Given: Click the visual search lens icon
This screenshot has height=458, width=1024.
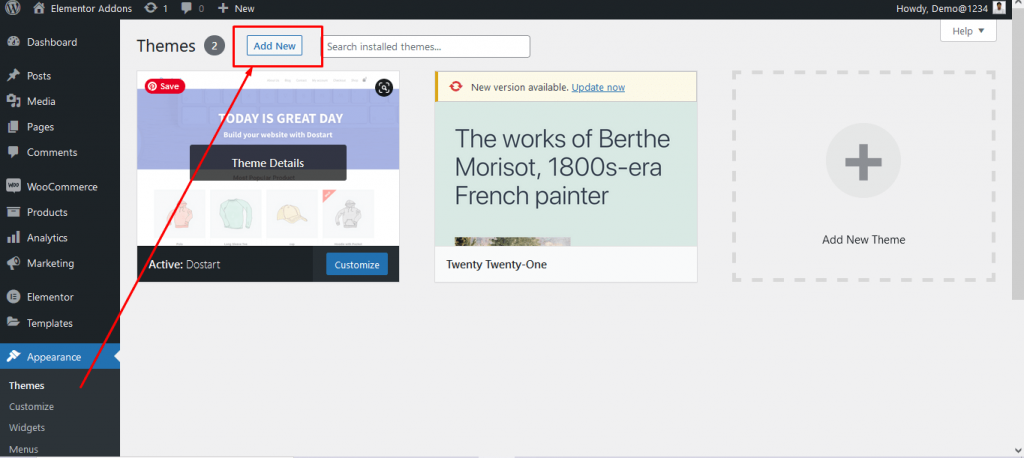Looking at the screenshot, I should (x=384, y=88).
